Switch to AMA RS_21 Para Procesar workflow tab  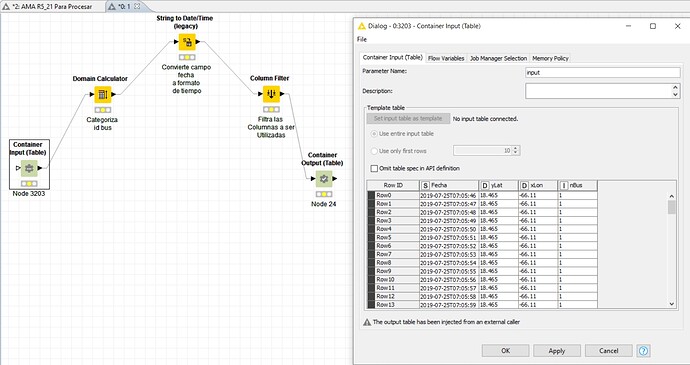coord(53,7)
